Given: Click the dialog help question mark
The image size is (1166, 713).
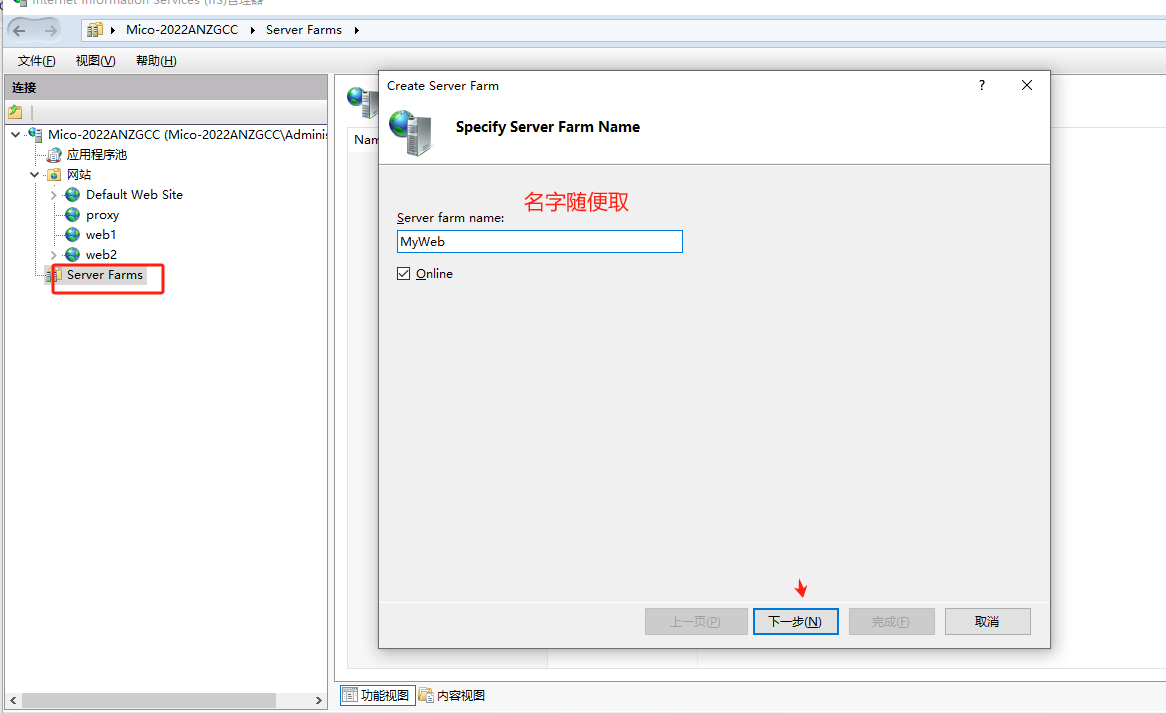Looking at the screenshot, I should [x=982, y=86].
